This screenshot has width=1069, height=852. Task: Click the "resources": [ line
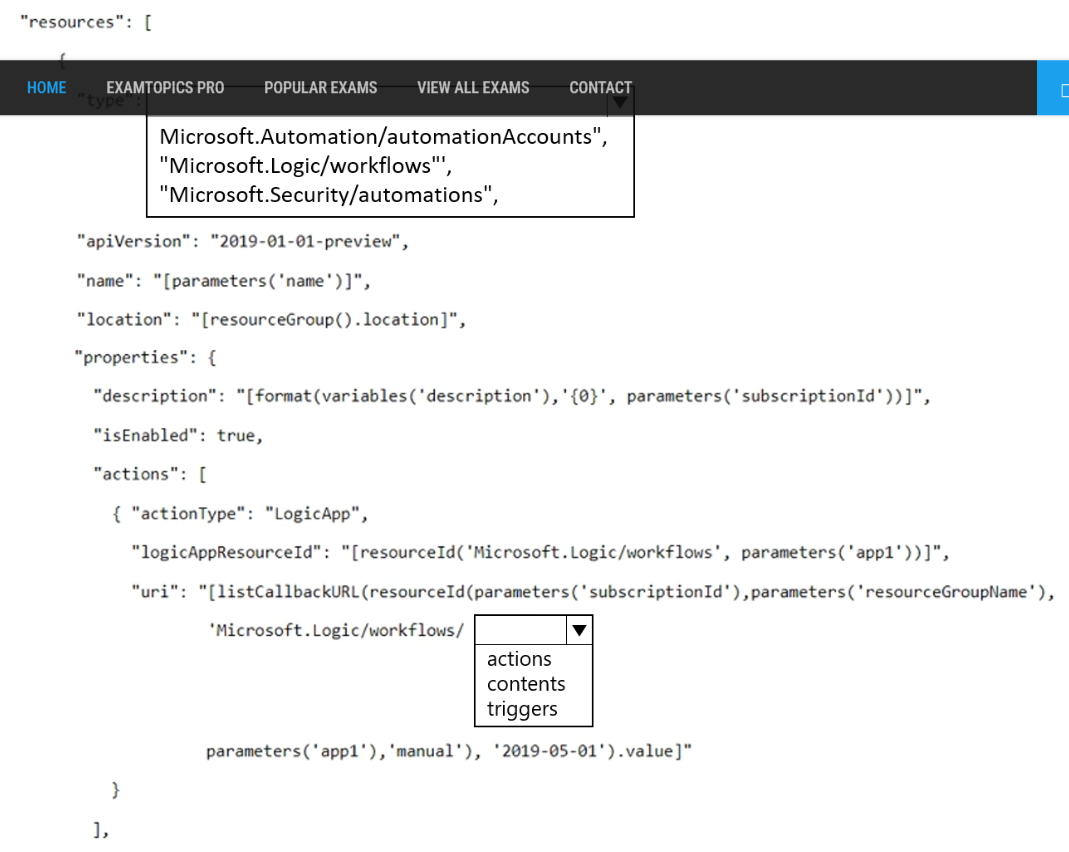[86, 22]
